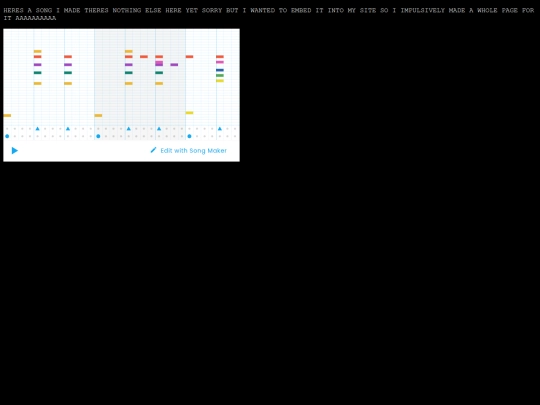Click the topmost orange note of first chord
Screen dimensions: 540x405
pos(38,51)
